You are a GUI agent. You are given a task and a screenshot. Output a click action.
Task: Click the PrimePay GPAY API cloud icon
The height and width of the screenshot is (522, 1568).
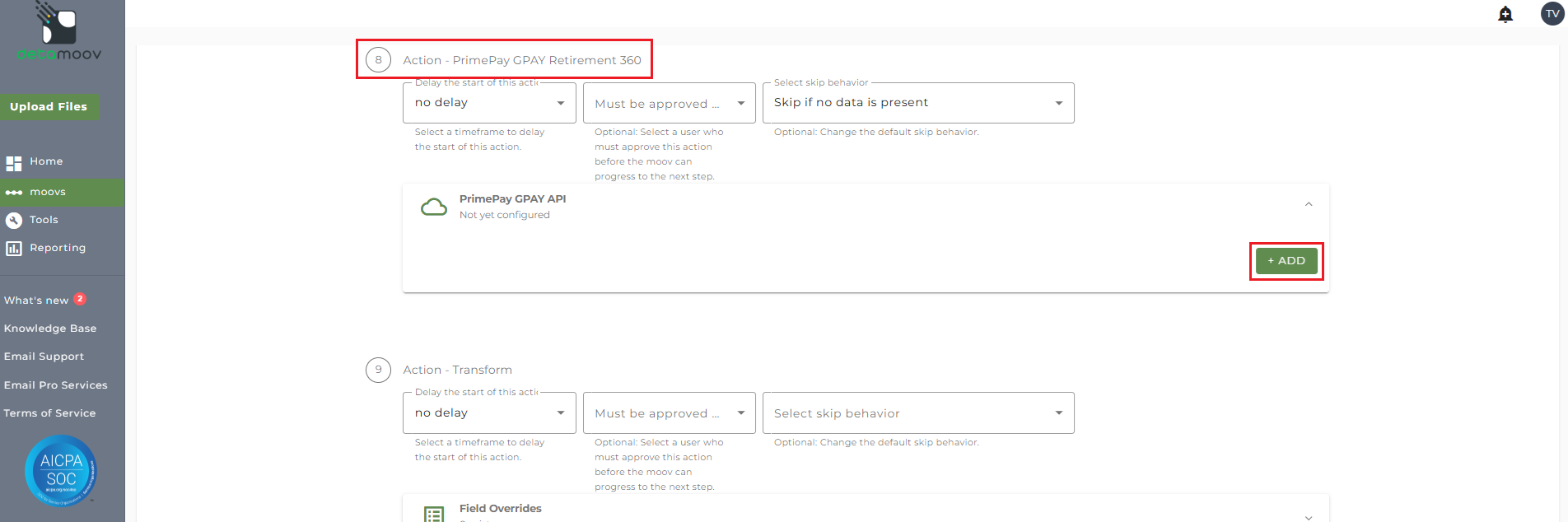[x=434, y=207]
